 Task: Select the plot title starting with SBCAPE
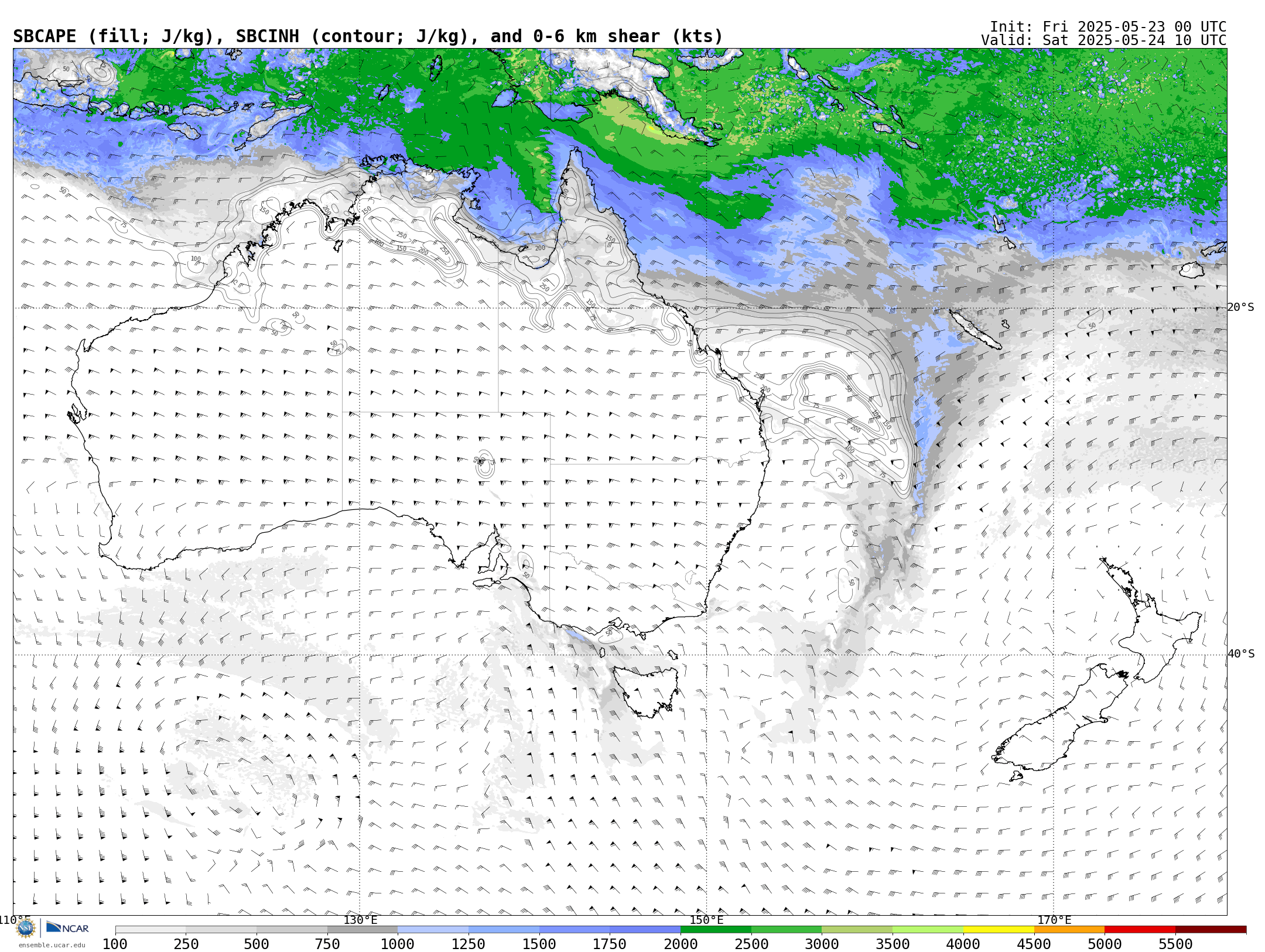click(368, 36)
